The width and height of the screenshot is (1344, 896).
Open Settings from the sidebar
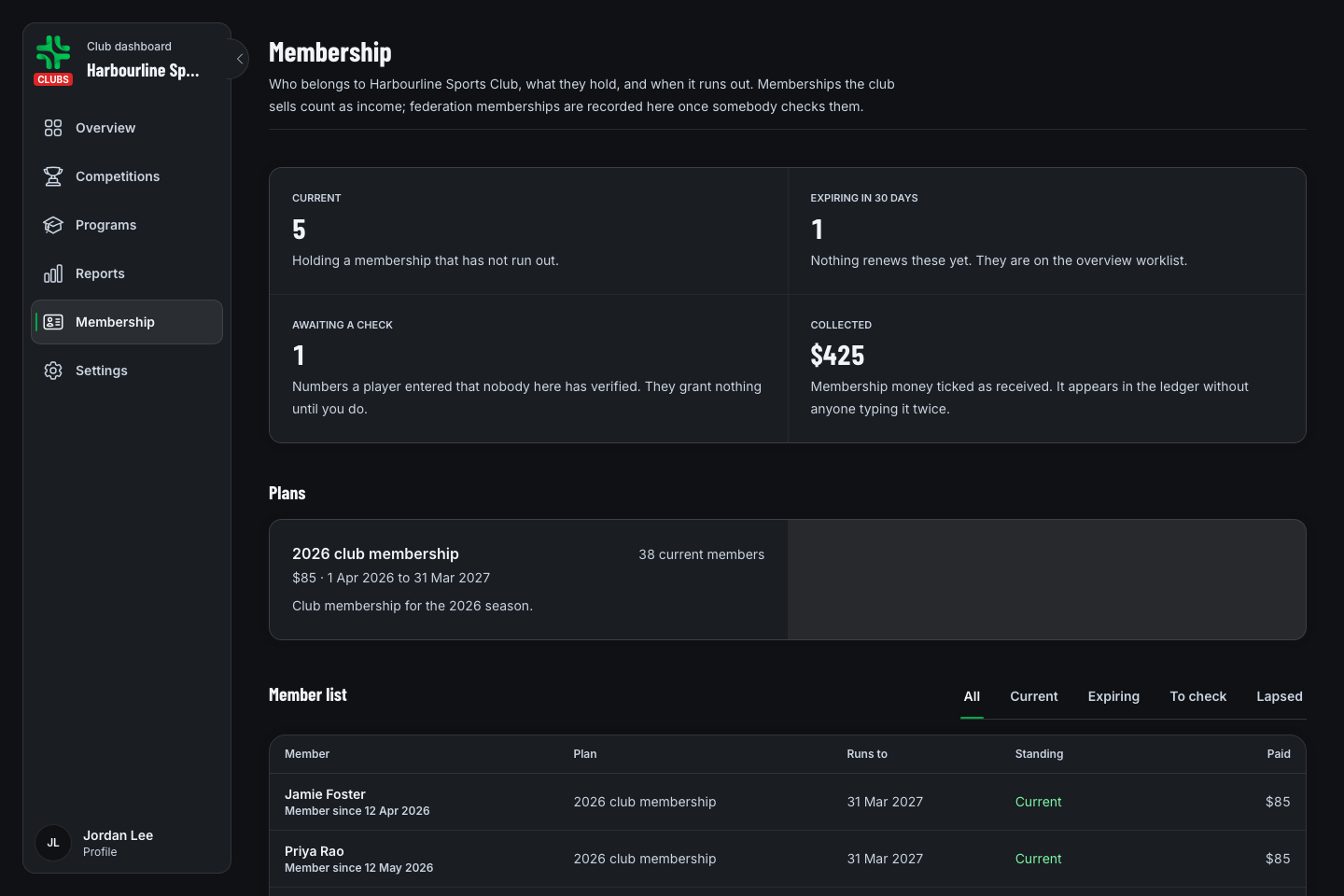pyautogui.click(x=127, y=371)
